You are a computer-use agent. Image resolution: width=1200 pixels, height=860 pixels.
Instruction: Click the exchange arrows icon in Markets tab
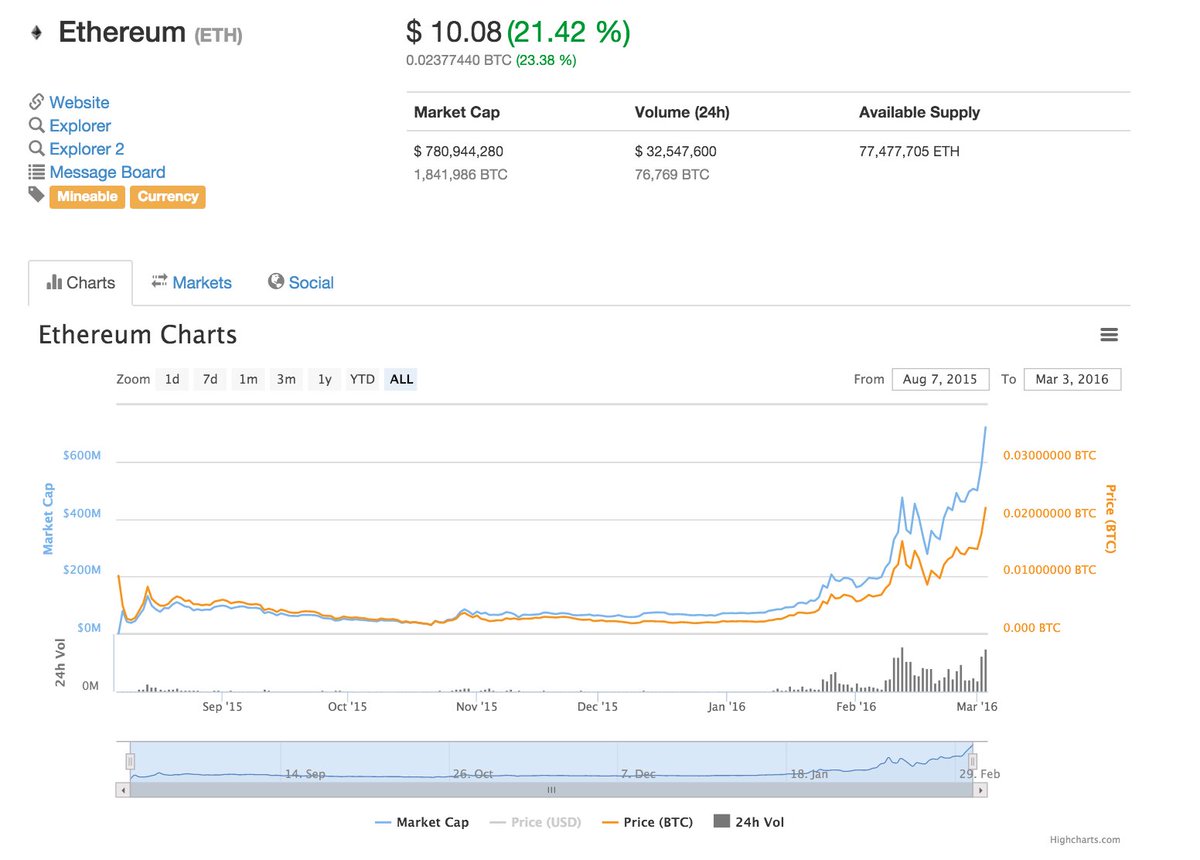pyautogui.click(x=159, y=282)
